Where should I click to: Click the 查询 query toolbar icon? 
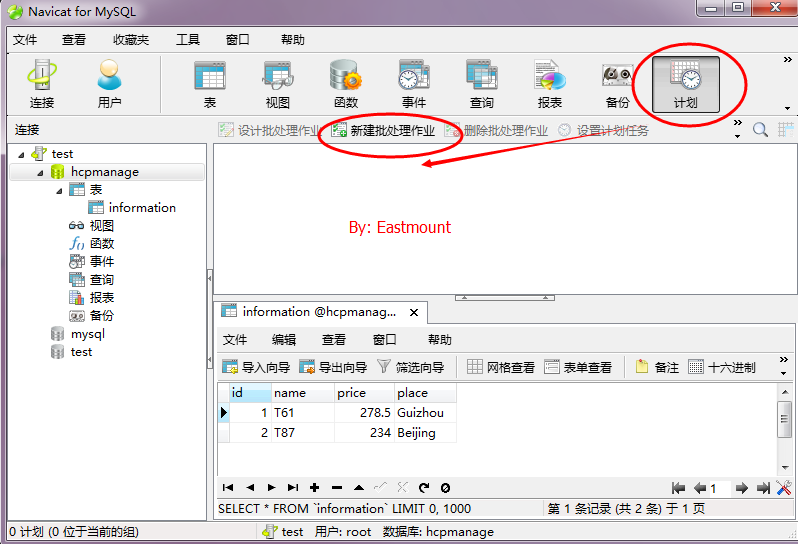click(x=481, y=84)
